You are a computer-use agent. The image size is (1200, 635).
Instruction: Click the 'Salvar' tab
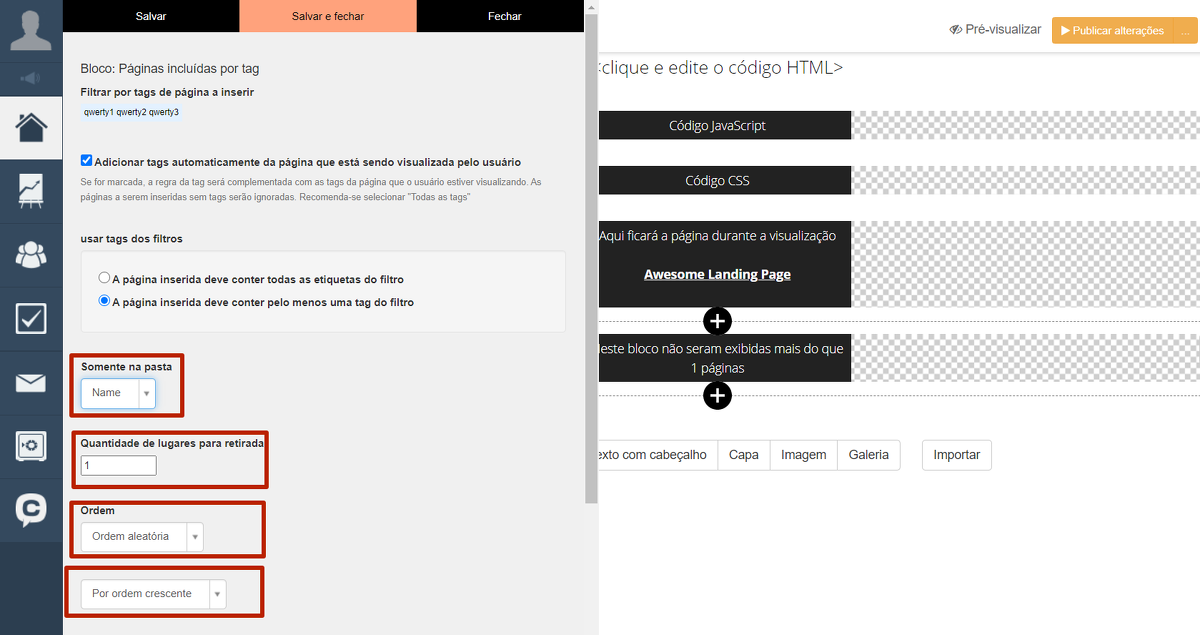tap(151, 16)
